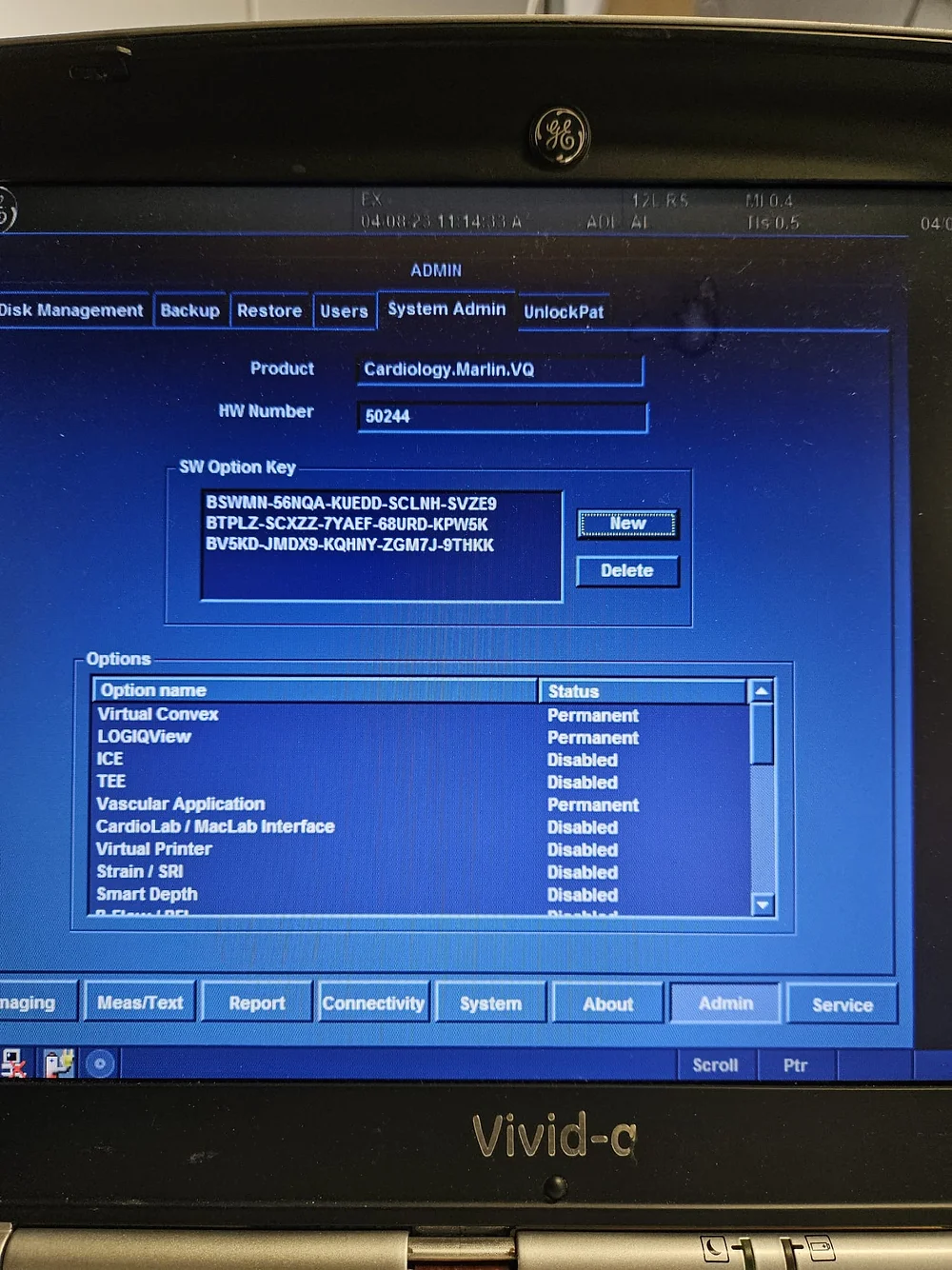Click the battery power plug icon
The width and height of the screenshot is (952, 1270).
coord(58,1062)
